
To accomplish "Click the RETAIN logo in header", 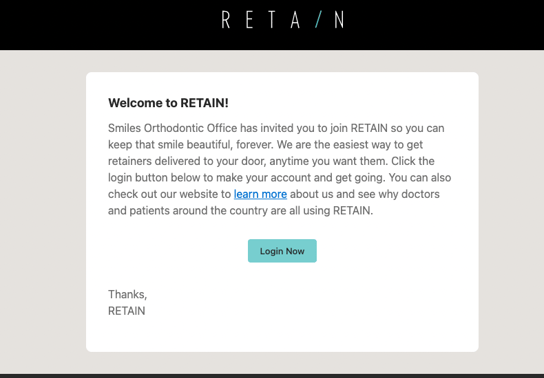I will [x=283, y=20].
